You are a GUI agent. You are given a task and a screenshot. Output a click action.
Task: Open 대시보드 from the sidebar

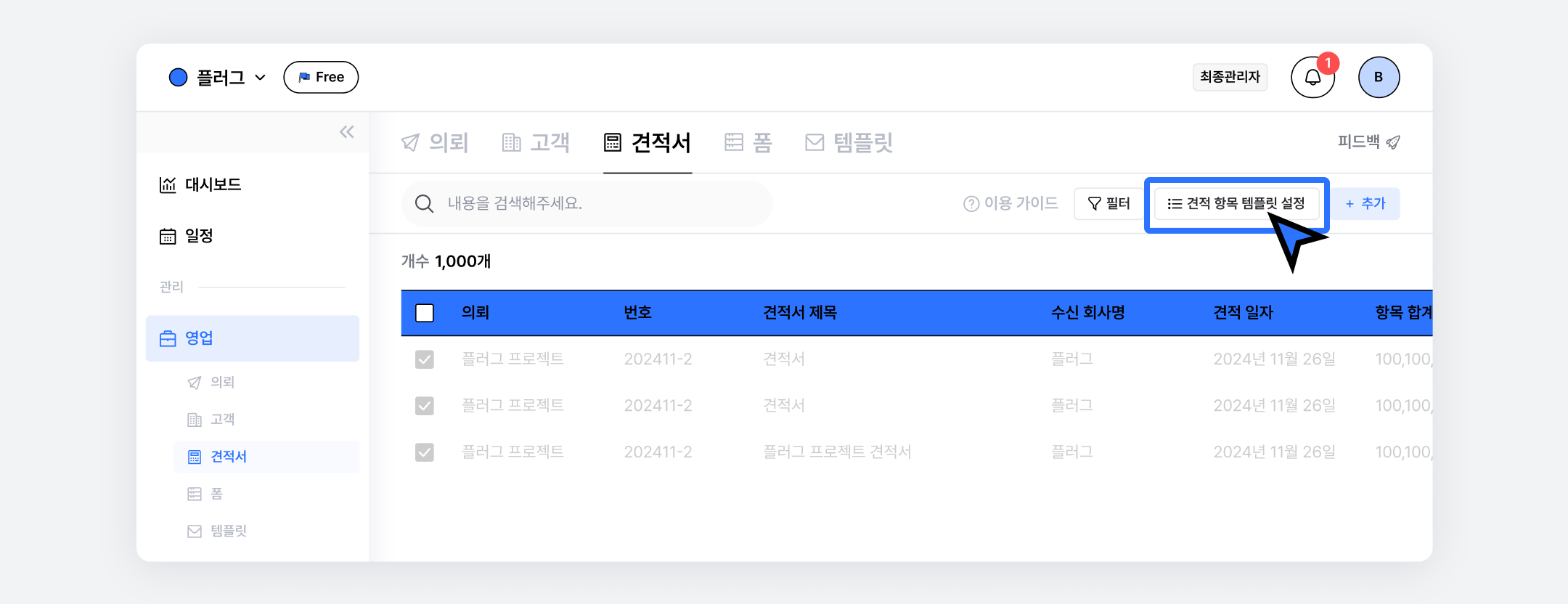point(201,185)
